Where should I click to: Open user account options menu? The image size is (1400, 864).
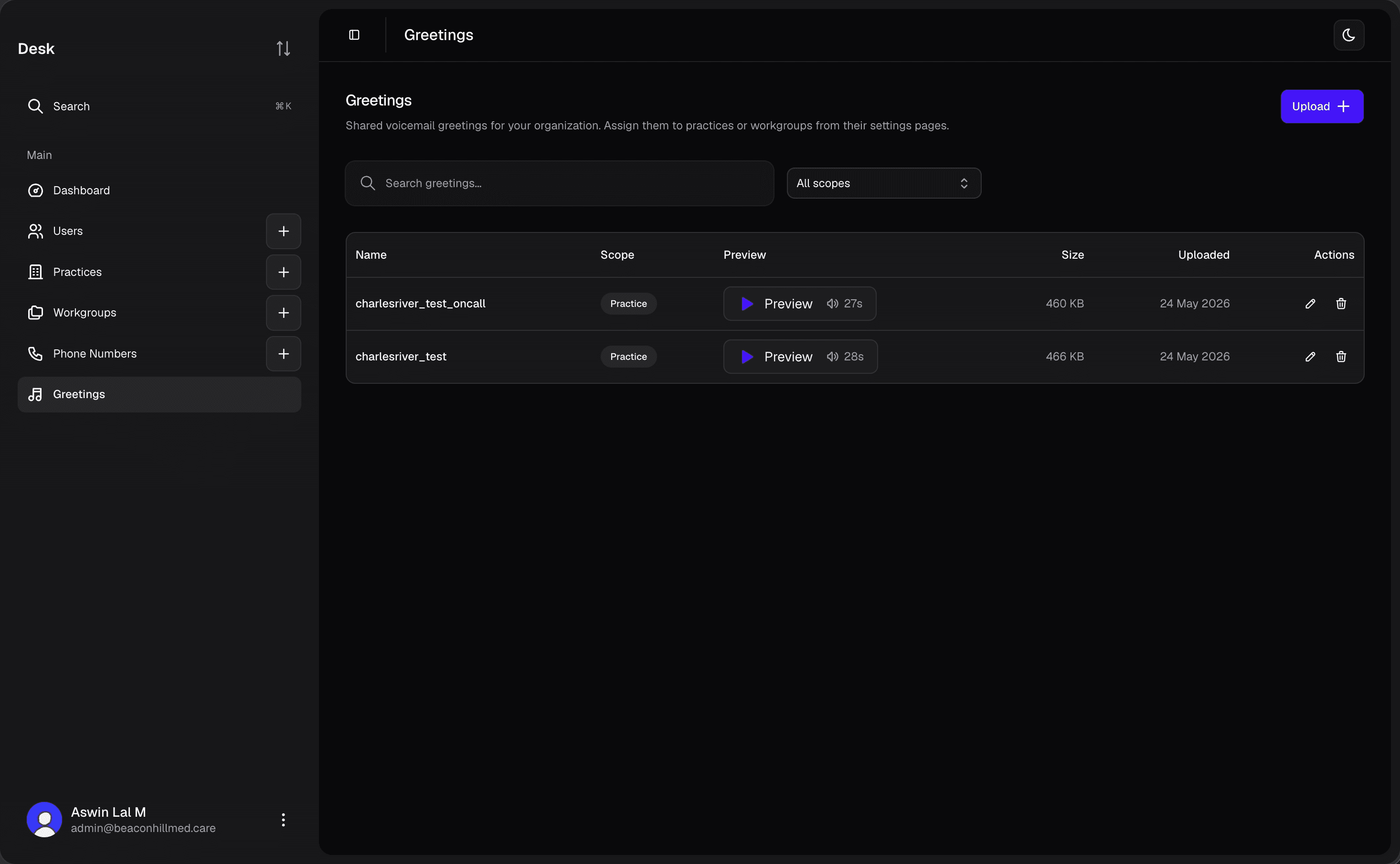tap(283, 820)
